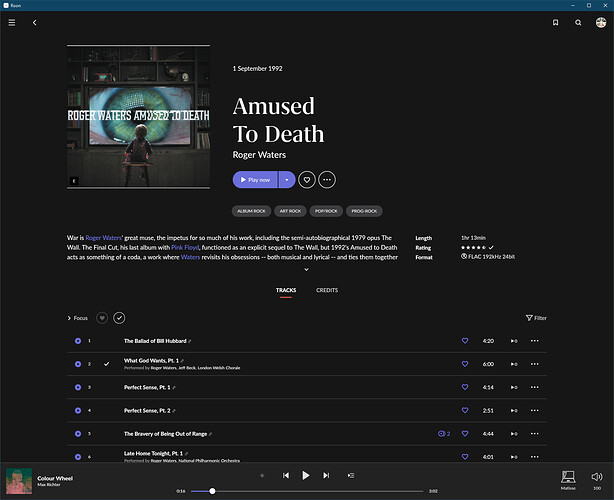
Task: Open options for Perfect Sense, Pt. 1
Action: [535, 387]
